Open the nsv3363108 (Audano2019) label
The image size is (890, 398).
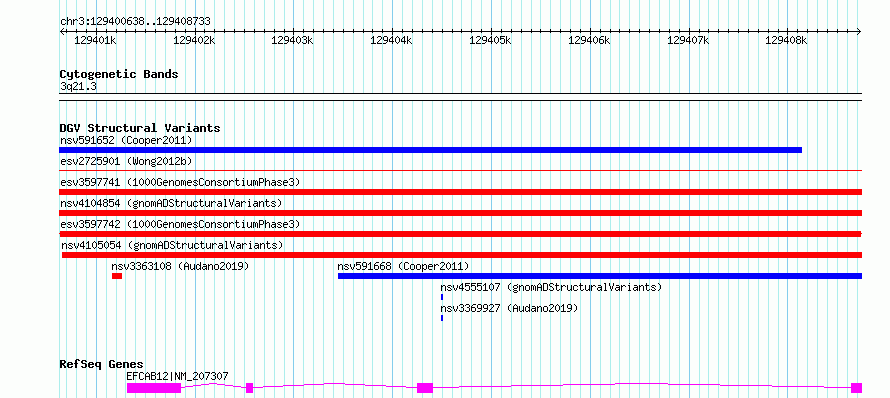pyautogui.click(x=180, y=266)
